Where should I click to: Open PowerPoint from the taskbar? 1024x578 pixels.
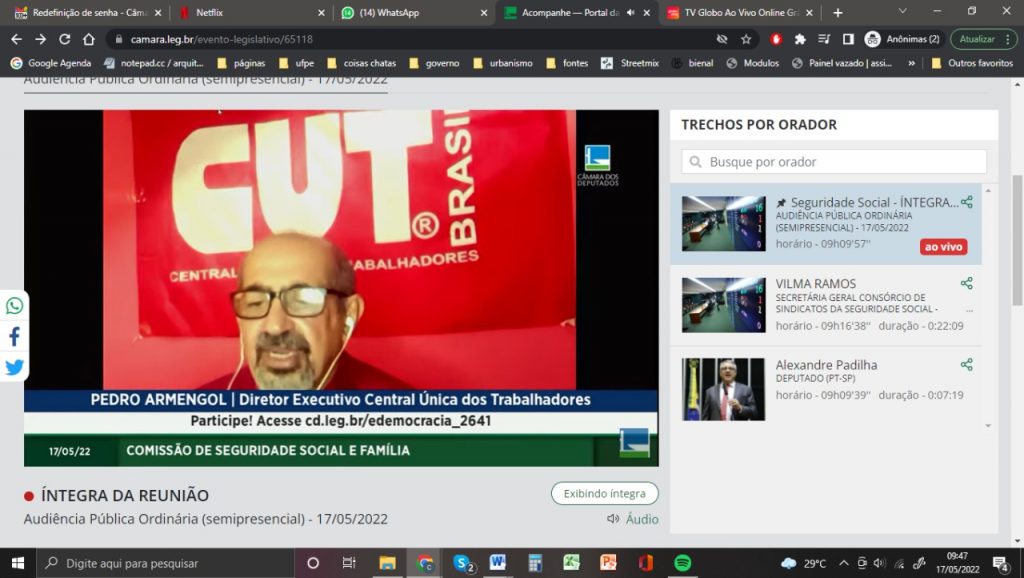pyautogui.click(x=608, y=563)
